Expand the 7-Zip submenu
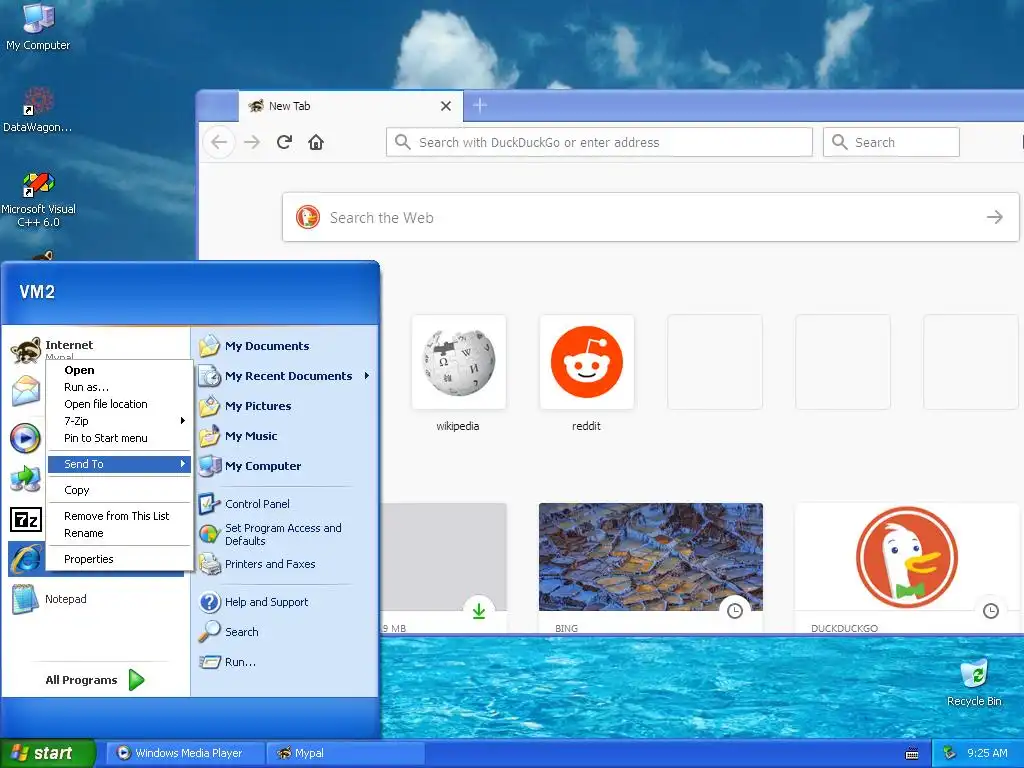 [120, 421]
